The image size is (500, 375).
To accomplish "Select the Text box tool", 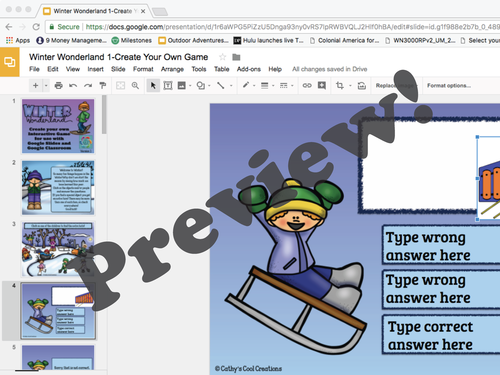I will [168, 86].
